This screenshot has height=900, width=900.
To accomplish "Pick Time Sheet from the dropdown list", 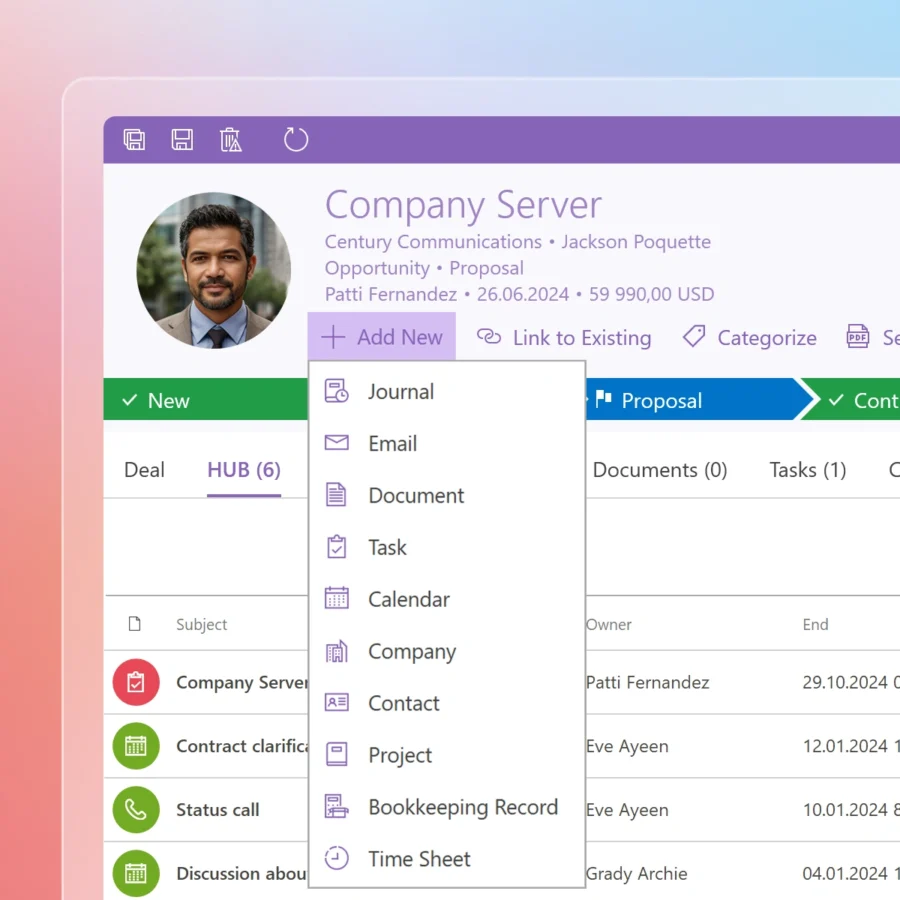I will [419, 860].
